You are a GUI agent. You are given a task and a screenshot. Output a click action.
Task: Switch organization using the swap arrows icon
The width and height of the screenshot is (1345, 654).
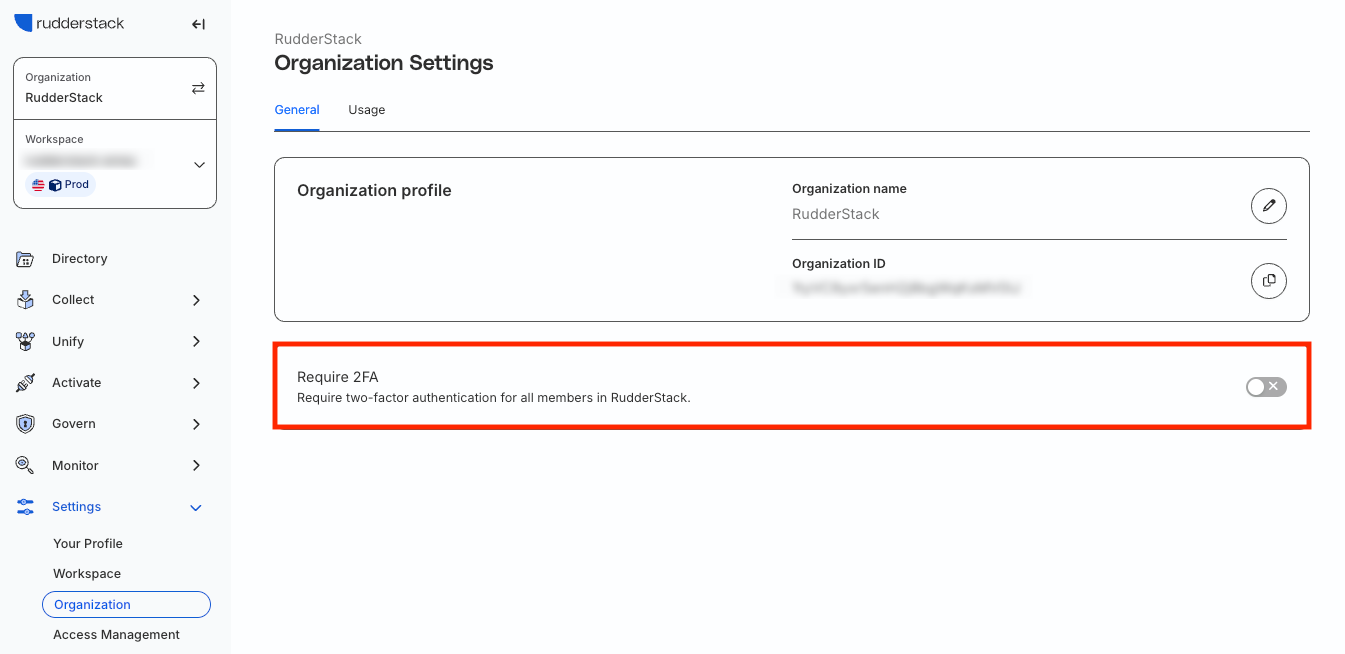pos(198,88)
